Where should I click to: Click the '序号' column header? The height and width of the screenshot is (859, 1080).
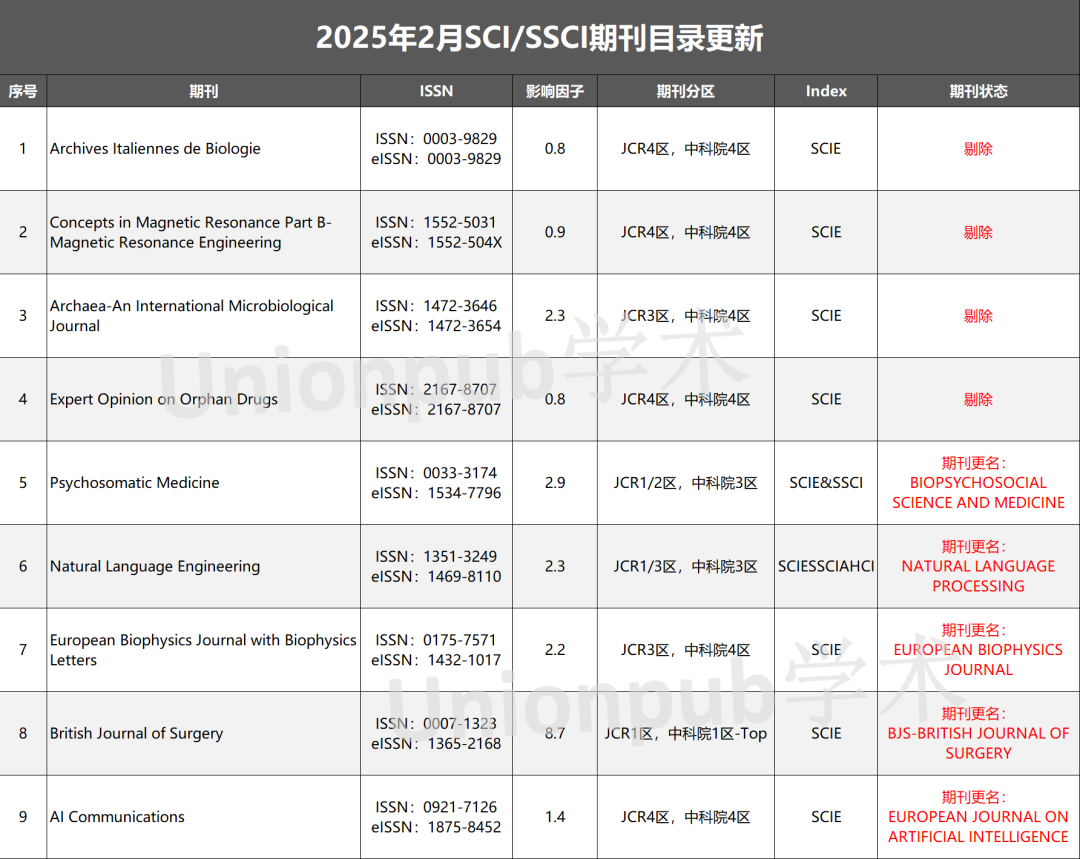point(23,91)
